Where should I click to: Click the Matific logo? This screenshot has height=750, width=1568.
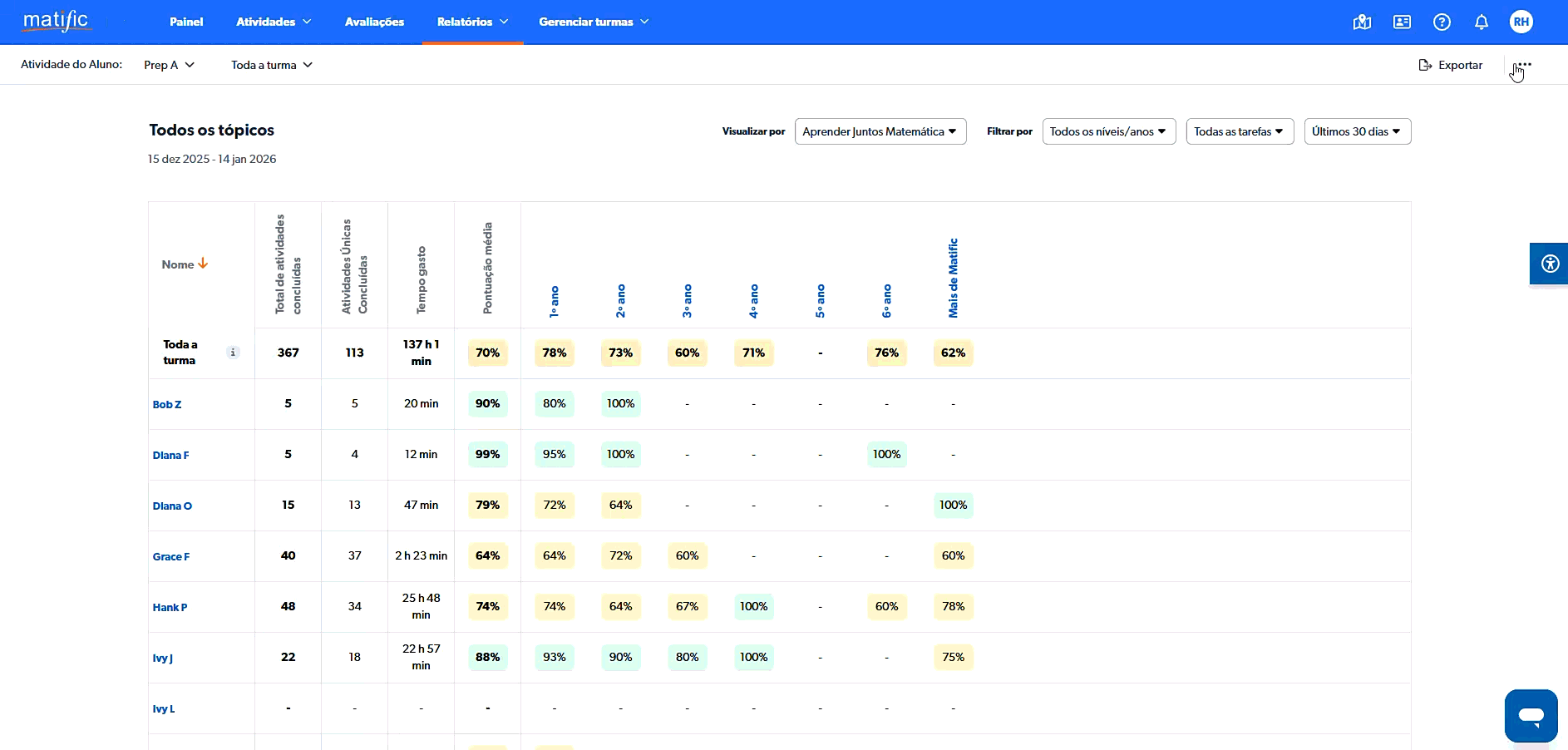[56, 21]
